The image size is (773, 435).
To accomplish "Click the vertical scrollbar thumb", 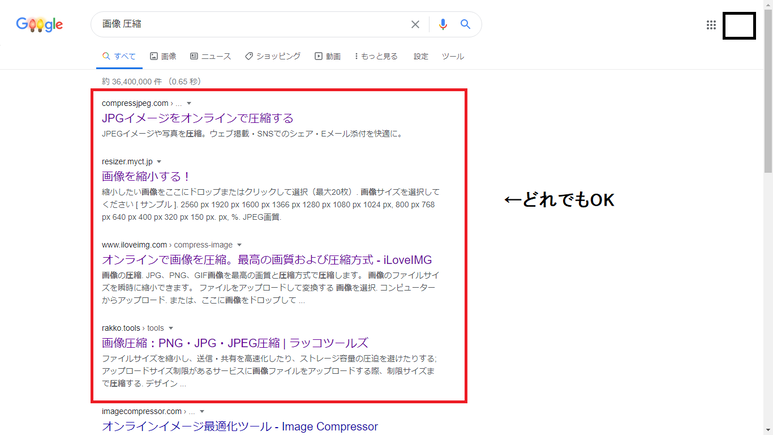I will tap(768, 91).
